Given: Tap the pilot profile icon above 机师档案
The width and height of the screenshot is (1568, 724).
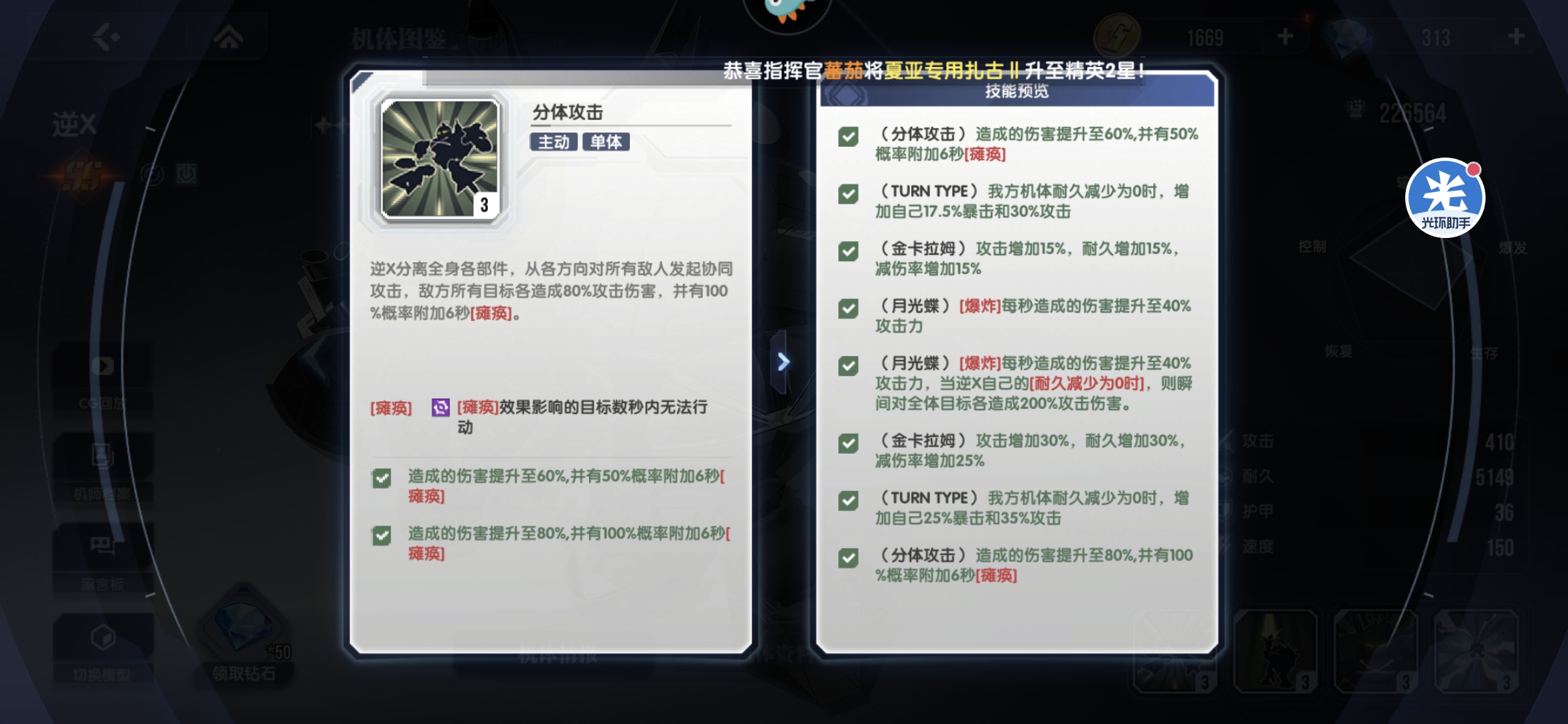Looking at the screenshot, I should tap(103, 456).
